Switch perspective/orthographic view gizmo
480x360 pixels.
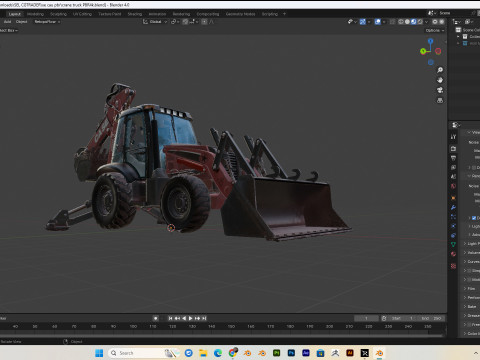point(440,100)
